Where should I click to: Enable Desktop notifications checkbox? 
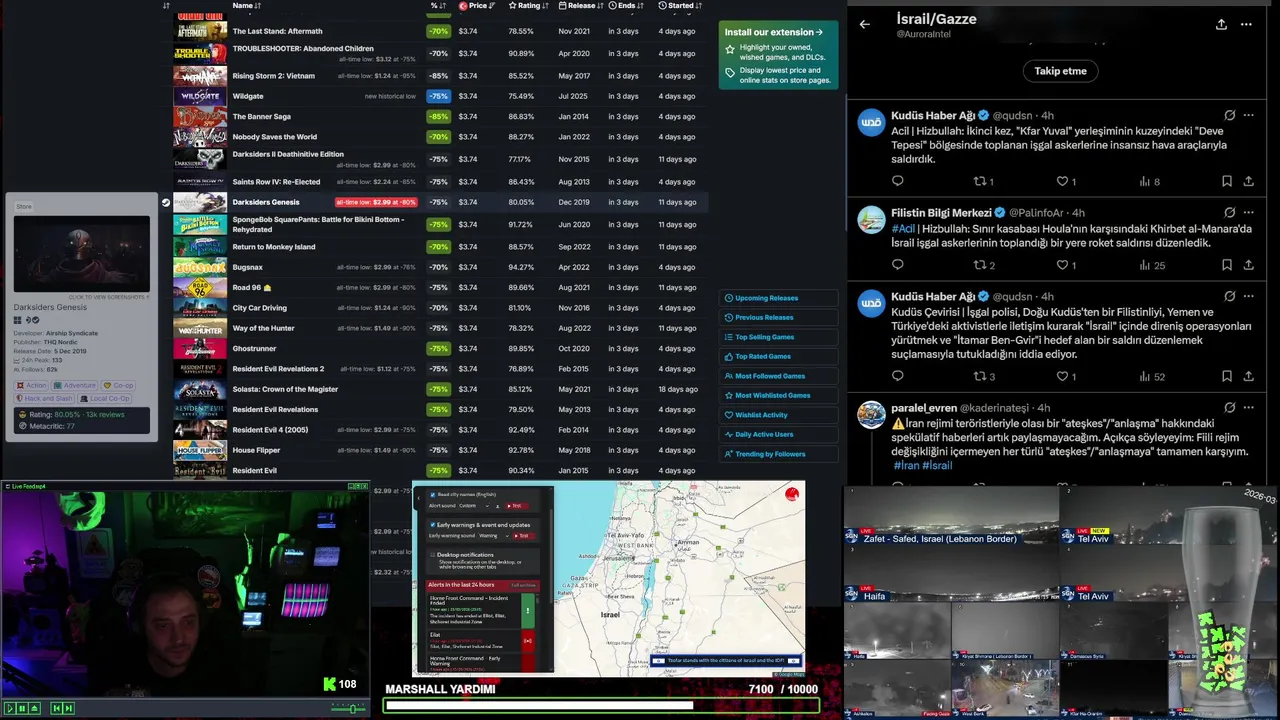point(433,555)
